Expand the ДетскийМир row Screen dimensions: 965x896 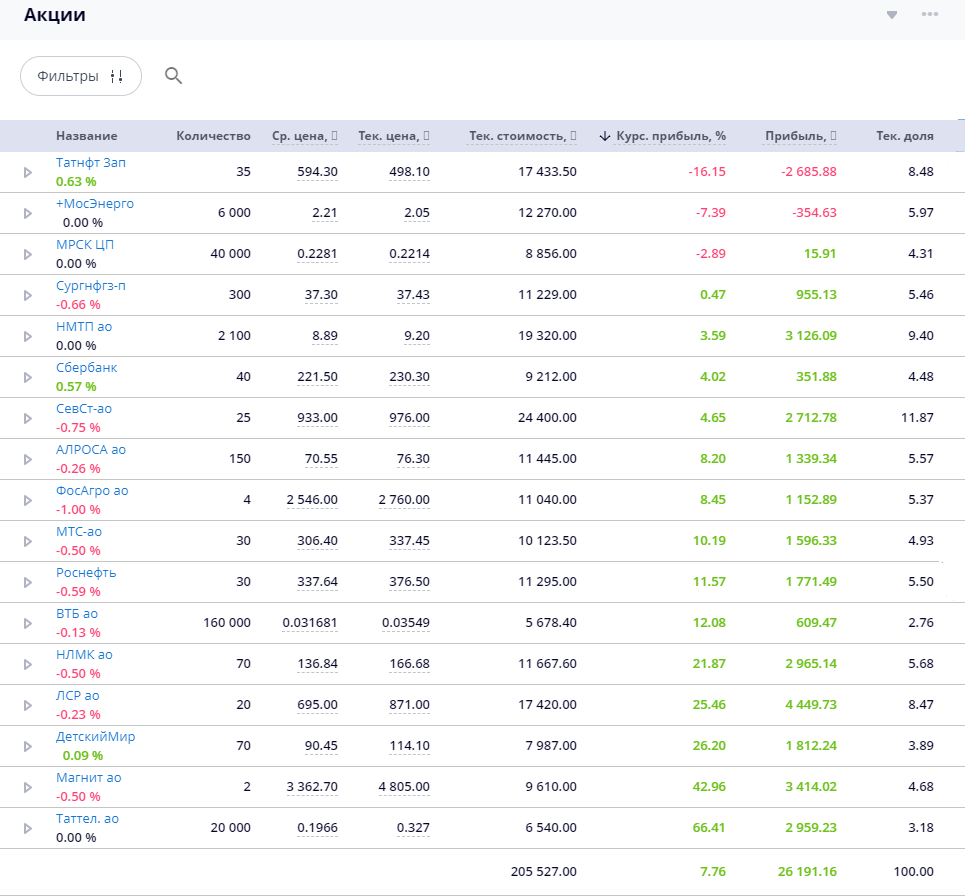click(x=28, y=746)
